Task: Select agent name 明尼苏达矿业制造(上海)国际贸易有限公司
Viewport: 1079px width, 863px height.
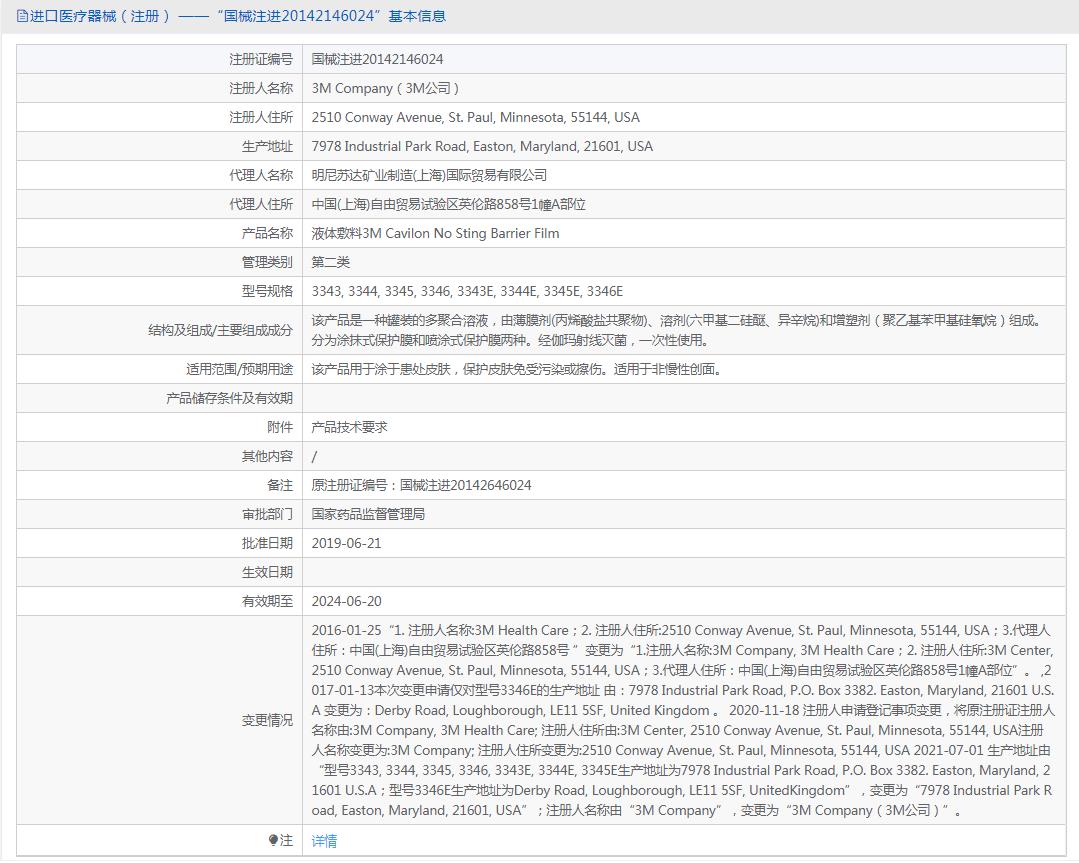Action: (x=429, y=175)
